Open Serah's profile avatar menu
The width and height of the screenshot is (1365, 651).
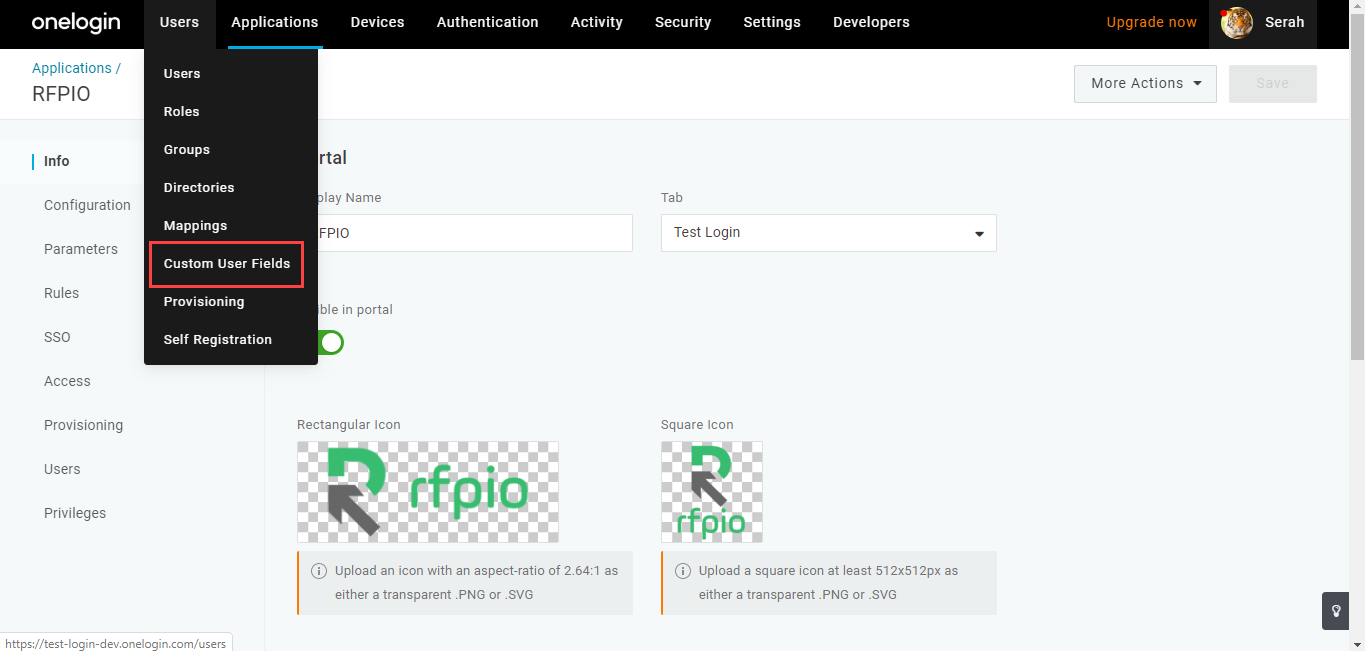click(x=1237, y=22)
